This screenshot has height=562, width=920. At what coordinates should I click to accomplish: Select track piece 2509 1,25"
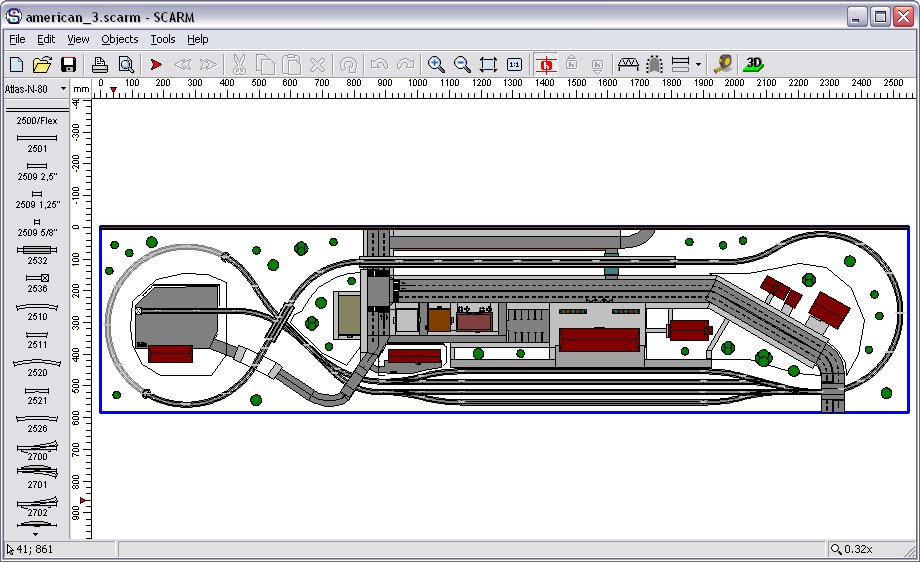[37, 199]
